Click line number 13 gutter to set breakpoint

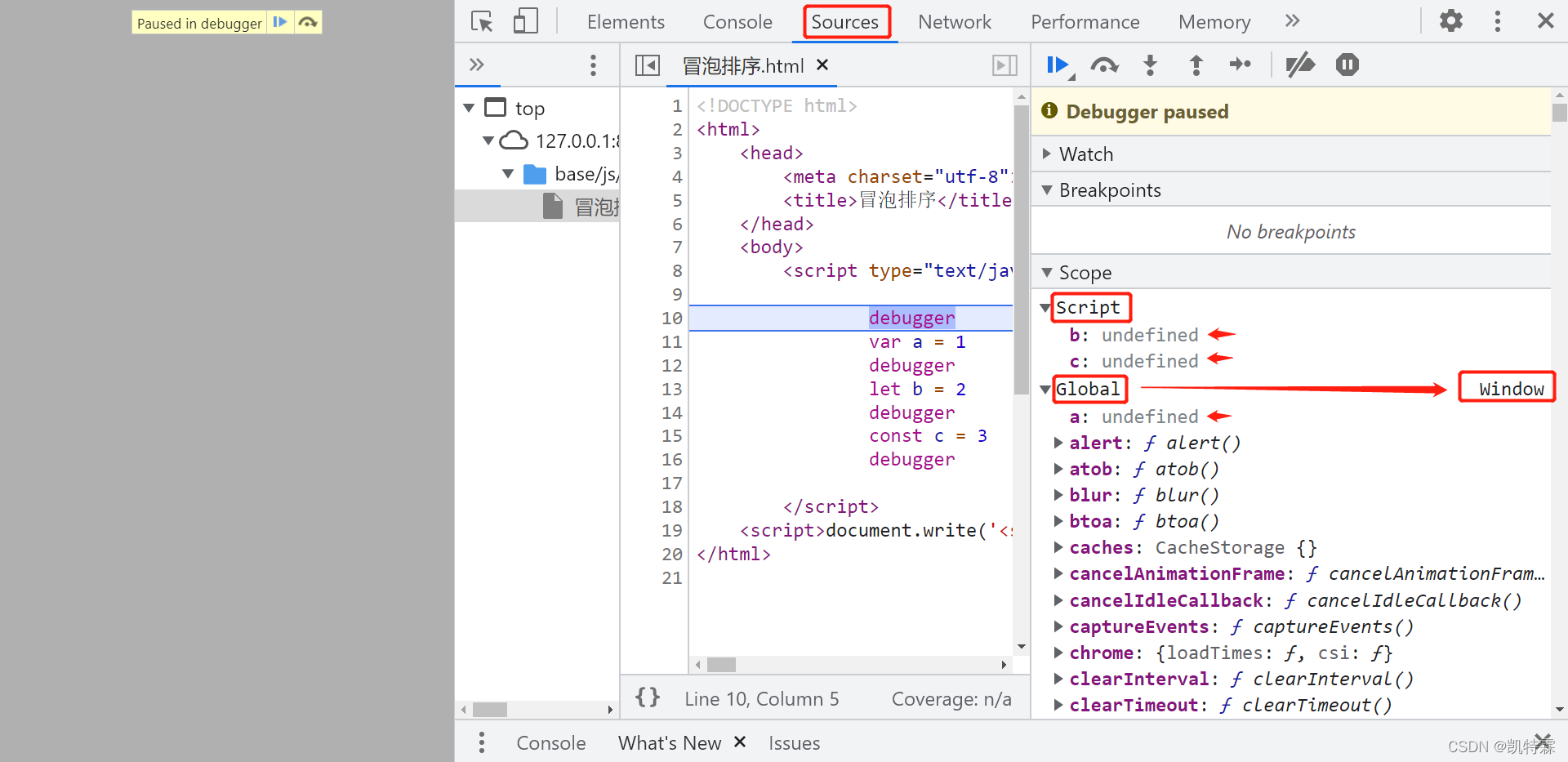click(672, 390)
